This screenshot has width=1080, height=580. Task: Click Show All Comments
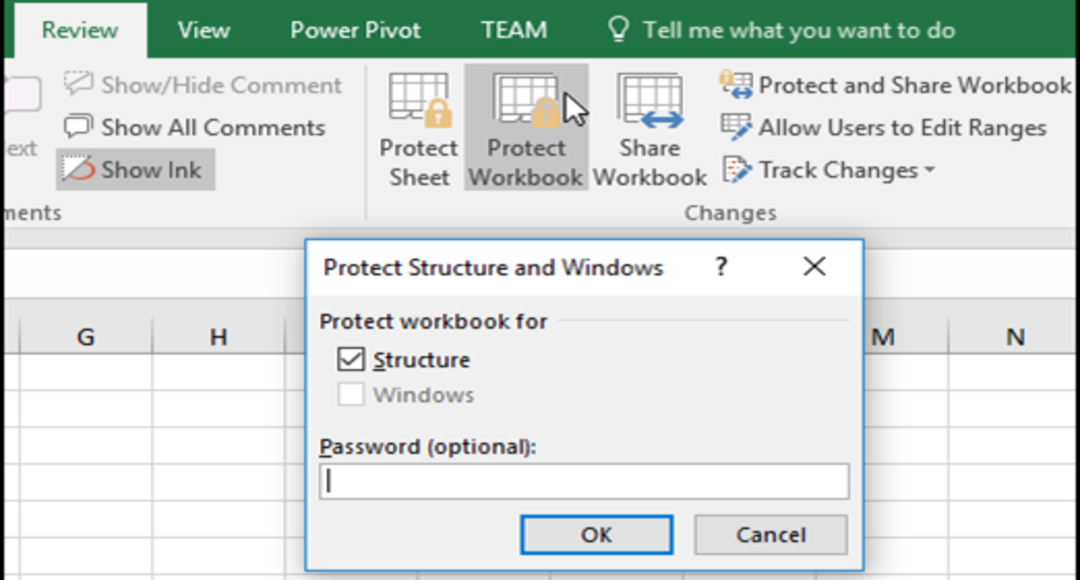(195, 128)
